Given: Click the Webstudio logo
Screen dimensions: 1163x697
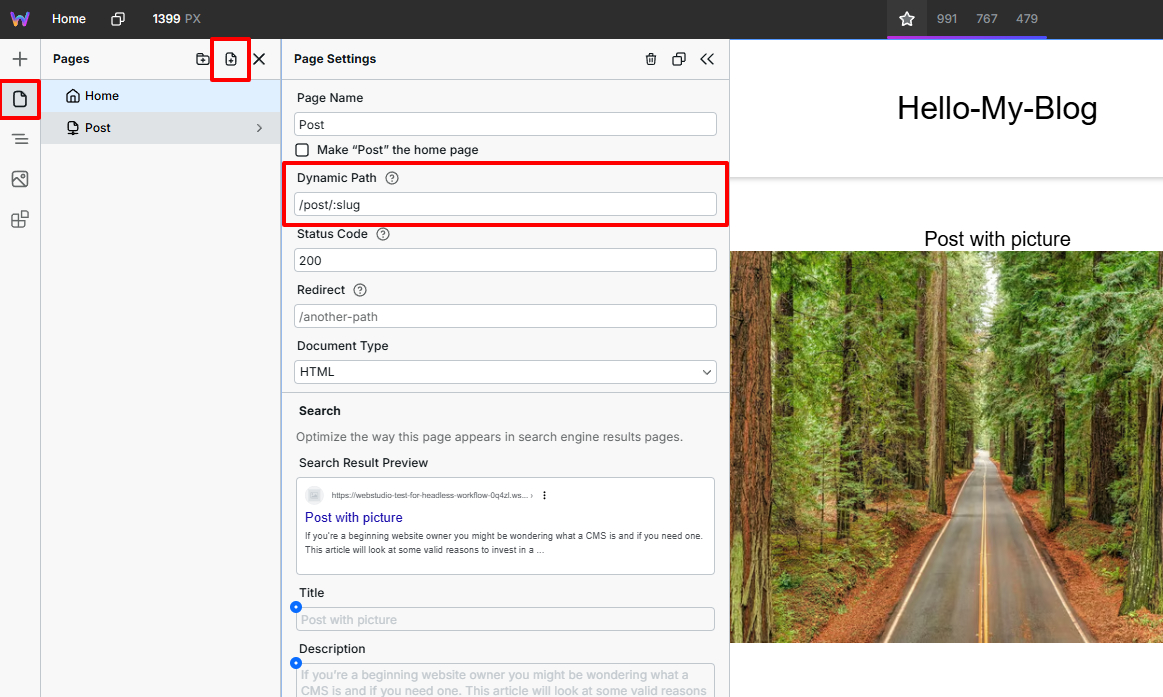Looking at the screenshot, I should point(20,18).
